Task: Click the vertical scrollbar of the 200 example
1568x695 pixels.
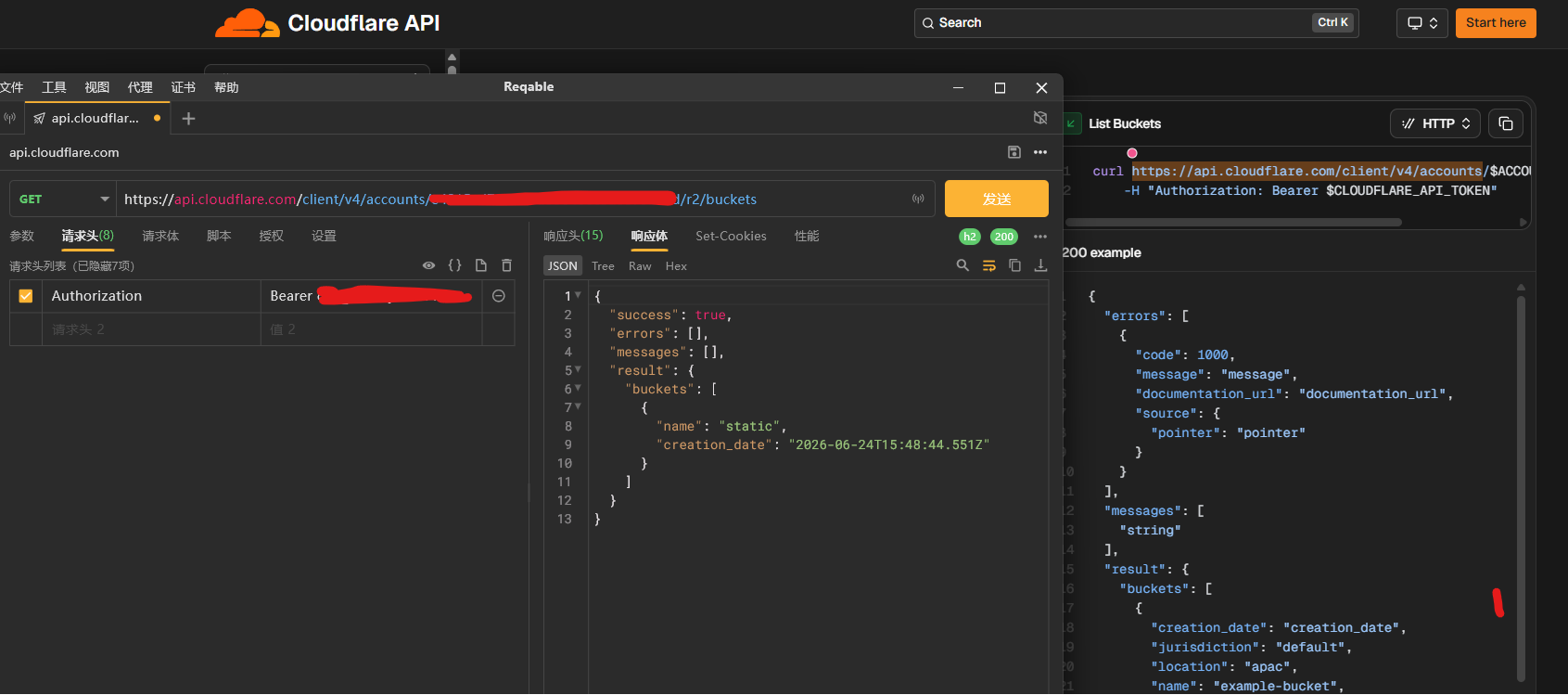Action: point(1521,489)
